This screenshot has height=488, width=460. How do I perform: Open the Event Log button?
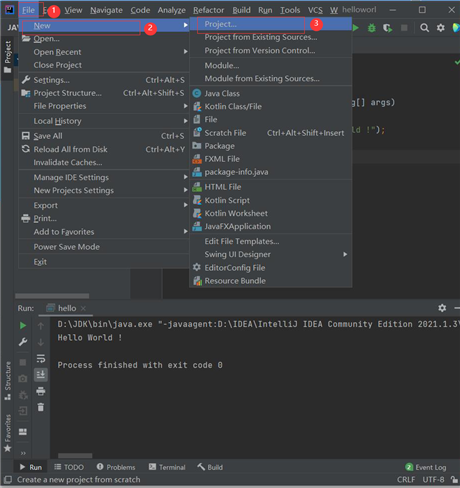point(426,467)
